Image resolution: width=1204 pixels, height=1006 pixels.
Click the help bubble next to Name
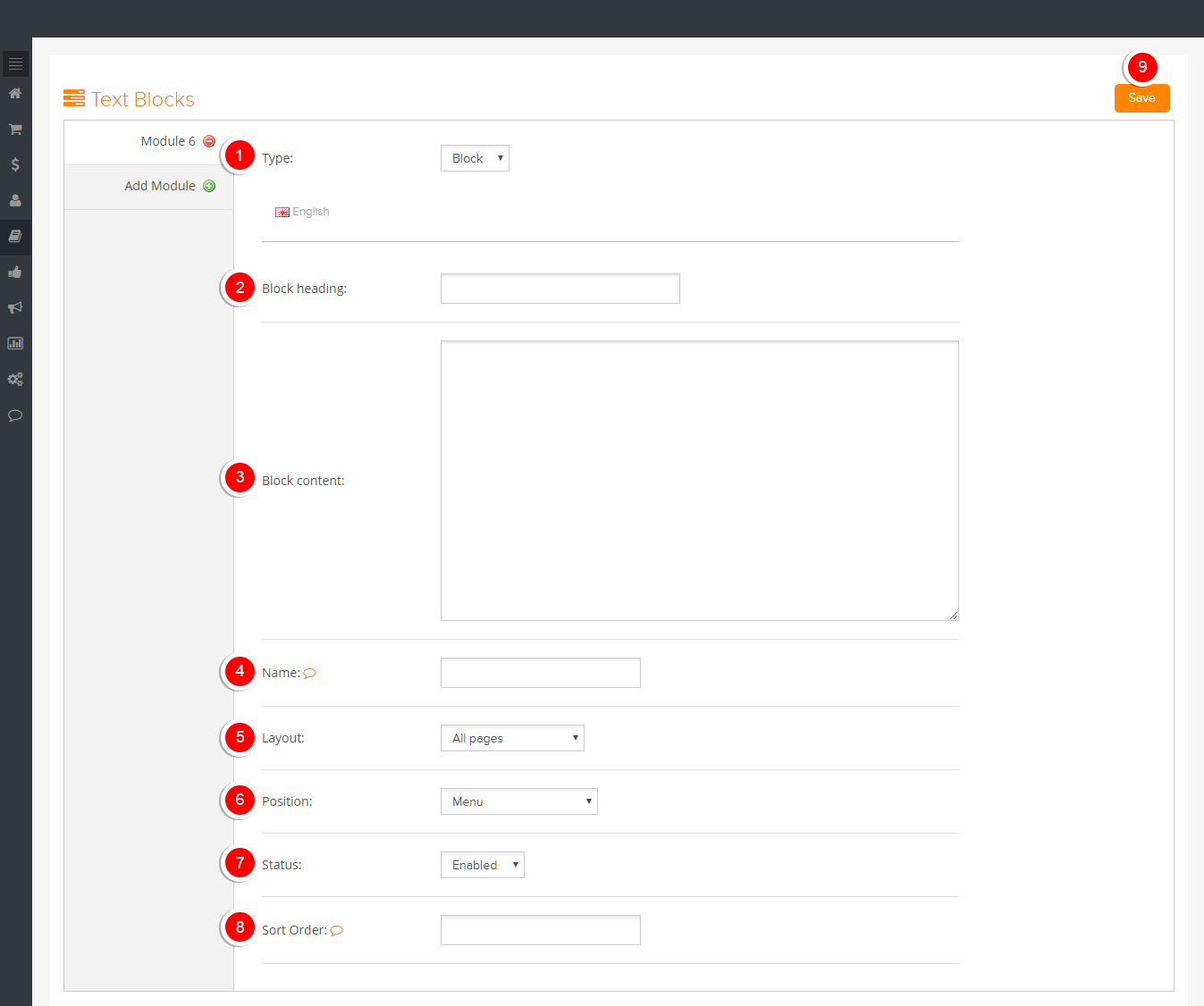[x=310, y=674]
